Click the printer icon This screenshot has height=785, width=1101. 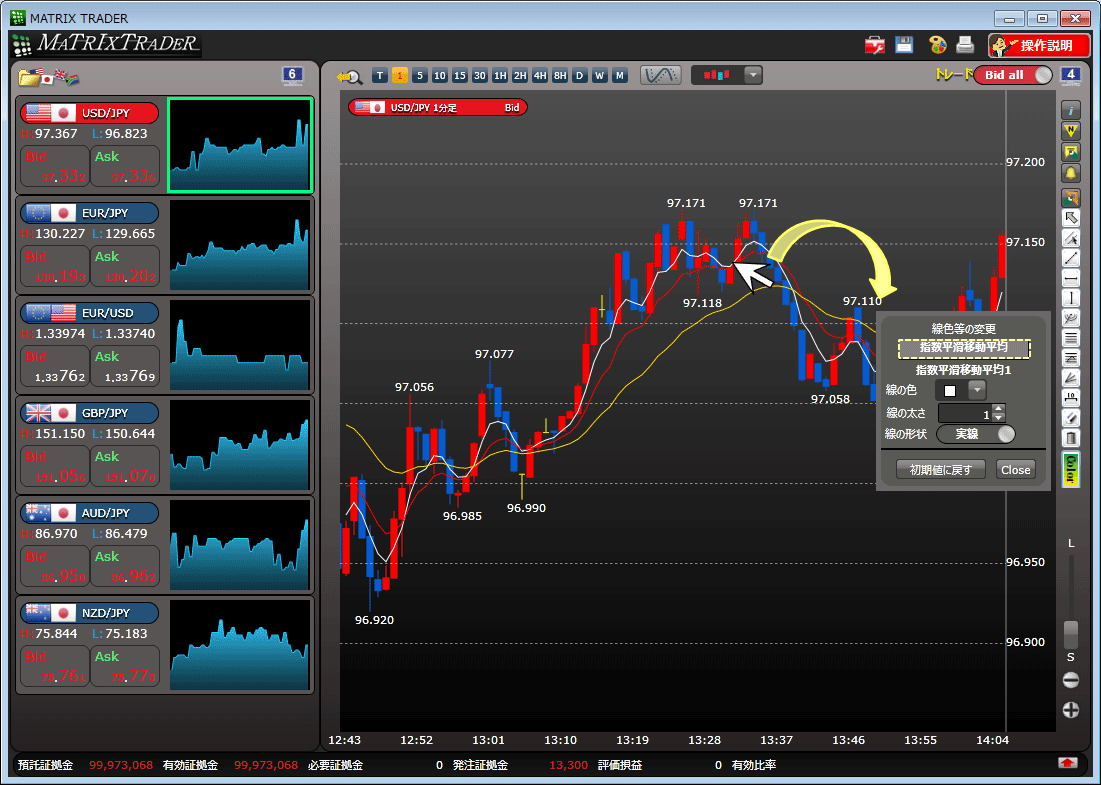(965, 45)
